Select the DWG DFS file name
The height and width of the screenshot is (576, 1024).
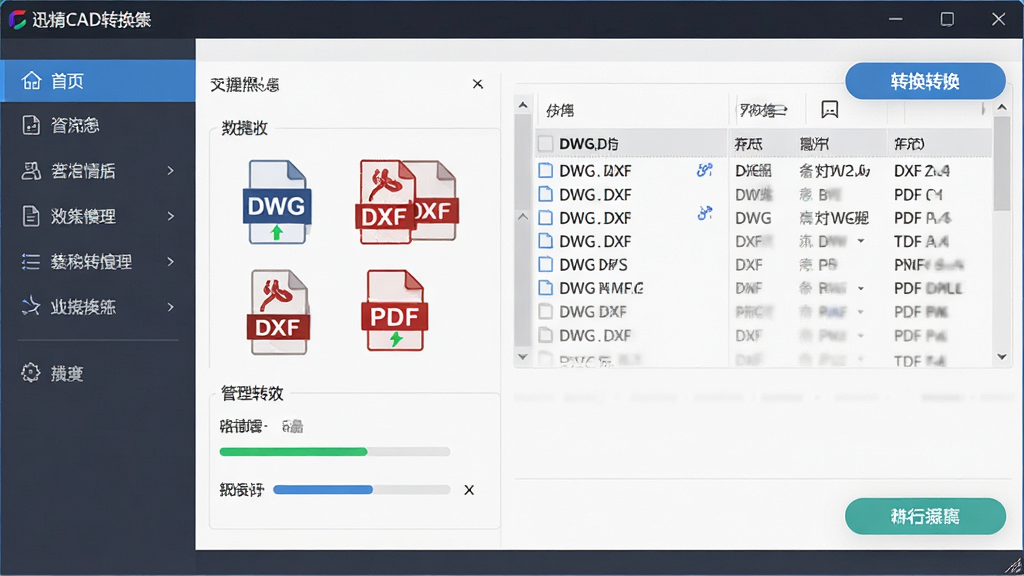(593, 264)
